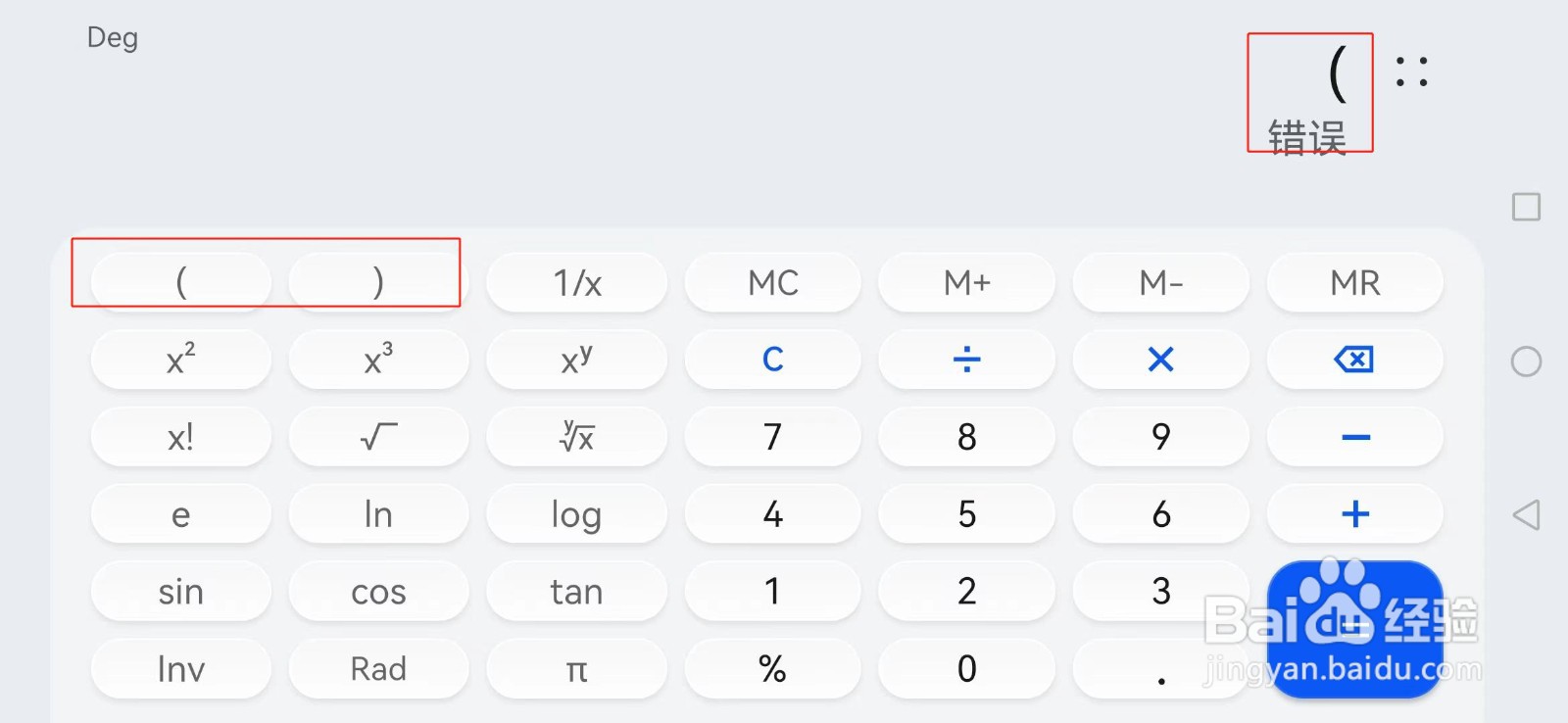Tap the backspace delete icon
The width and height of the screenshot is (1568, 723).
click(1354, 360)
